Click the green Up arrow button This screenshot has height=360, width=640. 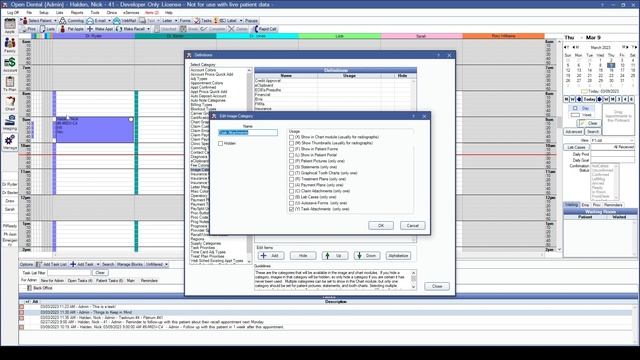point(335,256)
